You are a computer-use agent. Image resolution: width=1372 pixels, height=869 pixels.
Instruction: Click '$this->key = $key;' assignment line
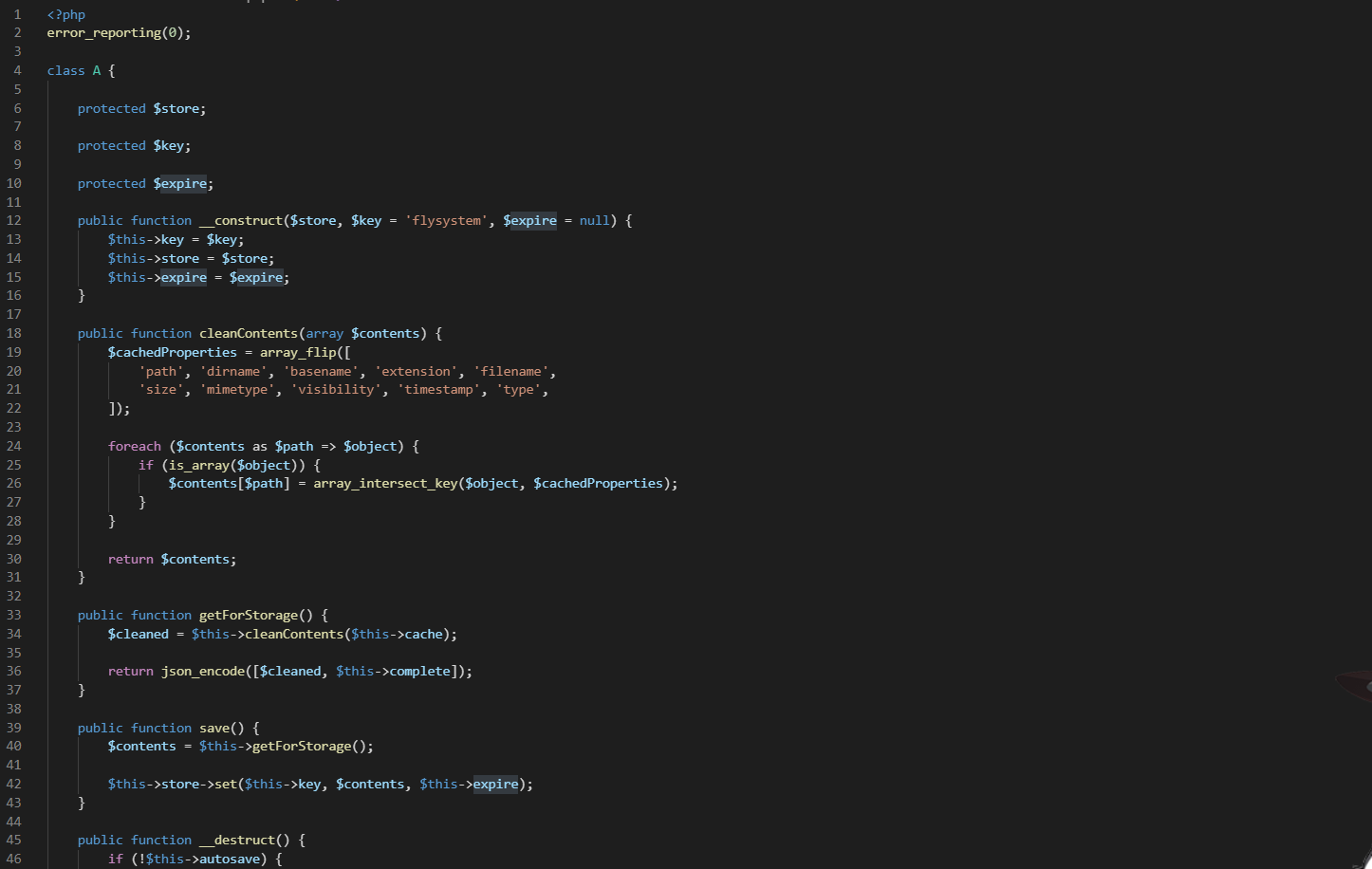[176, 240]
